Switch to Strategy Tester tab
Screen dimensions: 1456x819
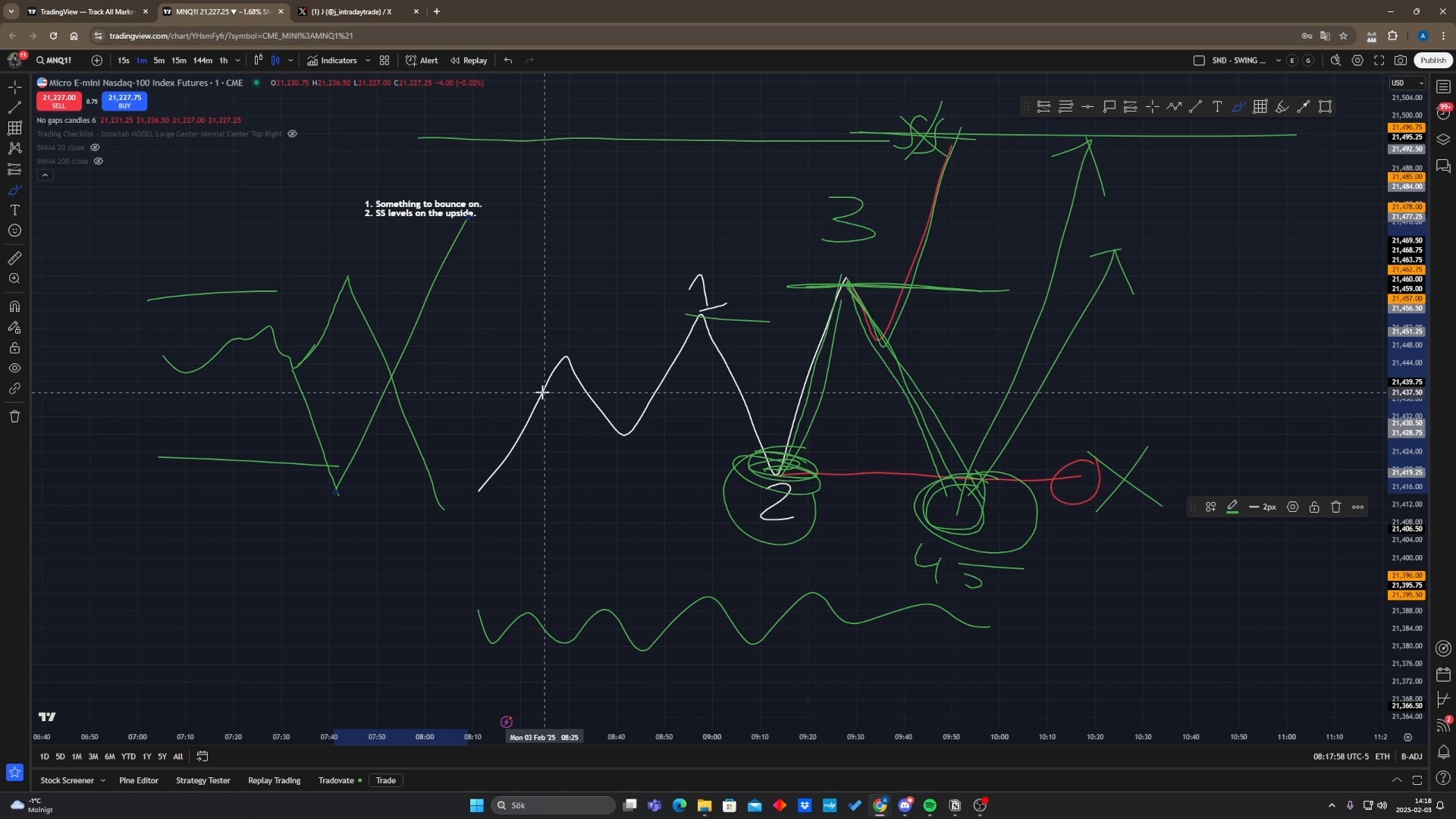pyautogui.click(x=202, y=780)
